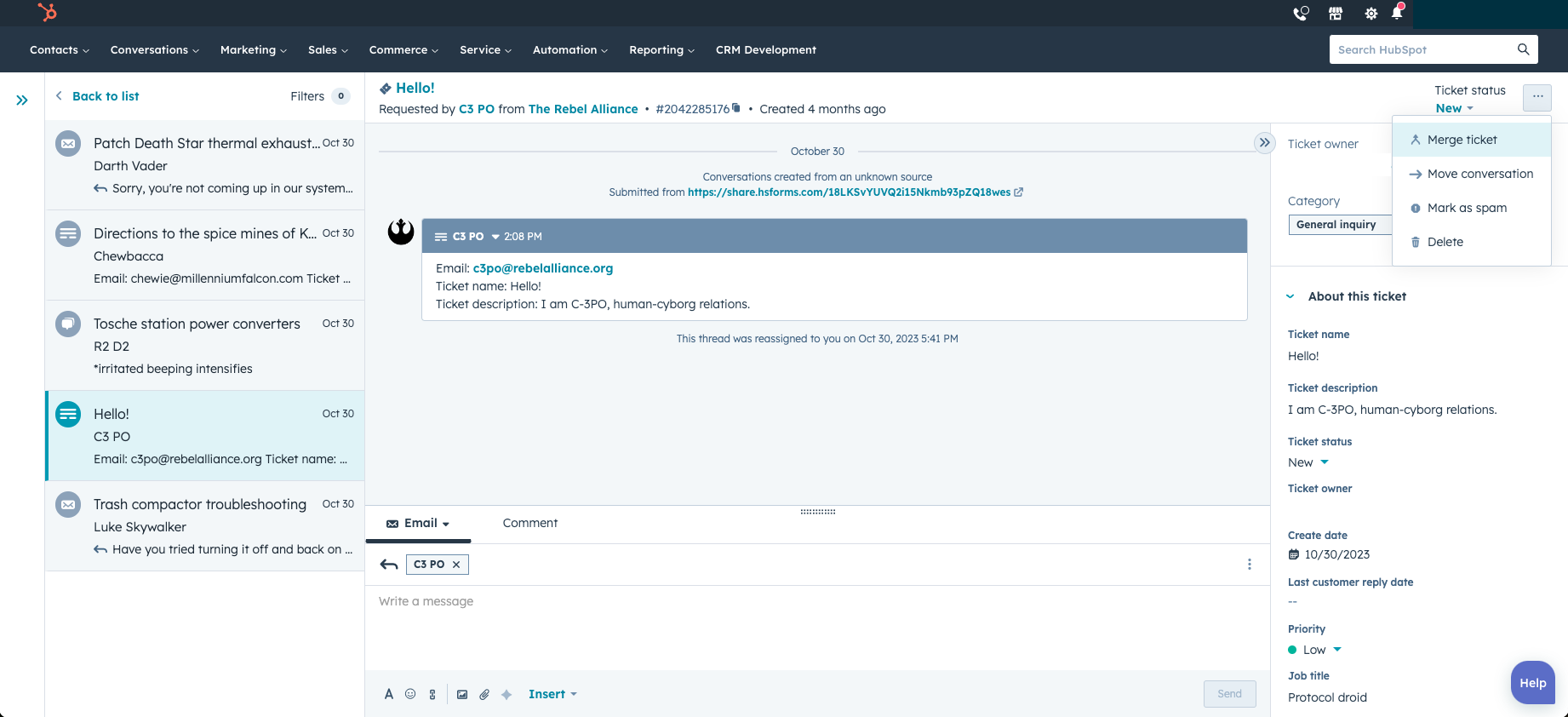Click Back to list link
The height and width of the screenshot is (717, 1568).
pos(105,96)
